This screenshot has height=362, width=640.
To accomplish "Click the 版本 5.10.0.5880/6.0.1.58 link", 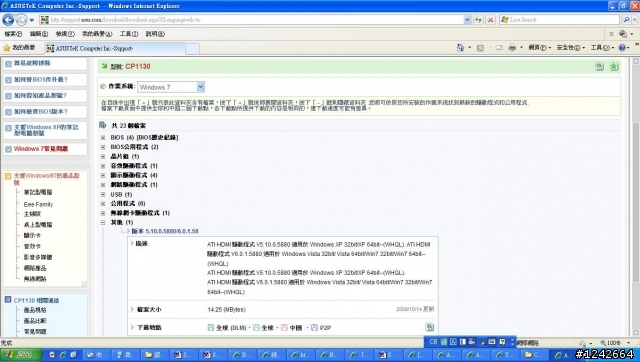I will (165, 231).
